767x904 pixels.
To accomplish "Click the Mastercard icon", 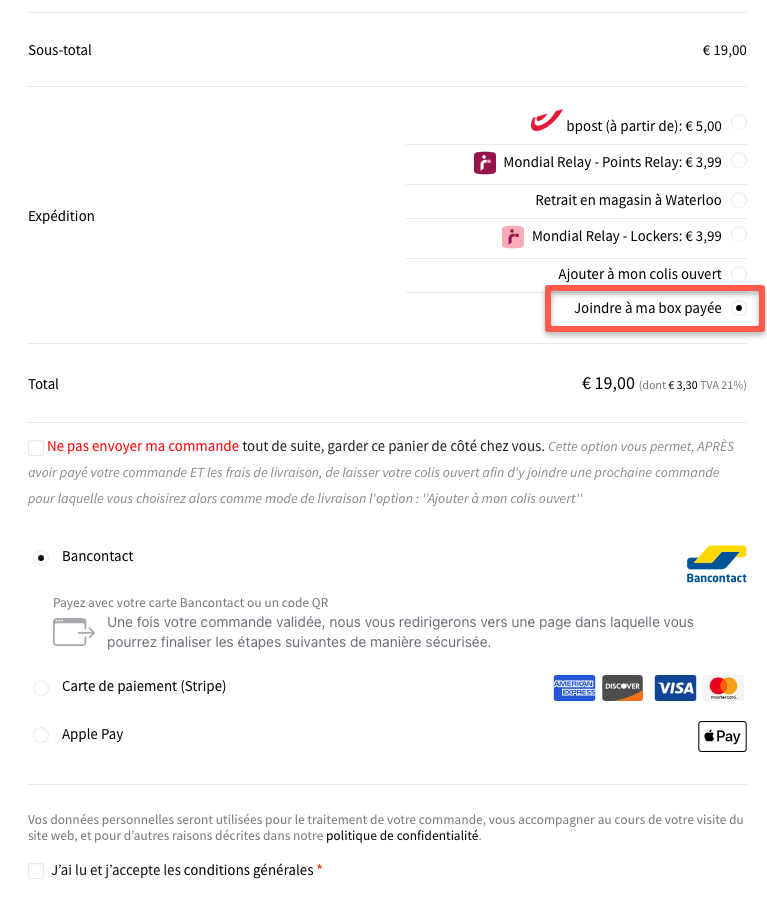I will click(724, 688).
